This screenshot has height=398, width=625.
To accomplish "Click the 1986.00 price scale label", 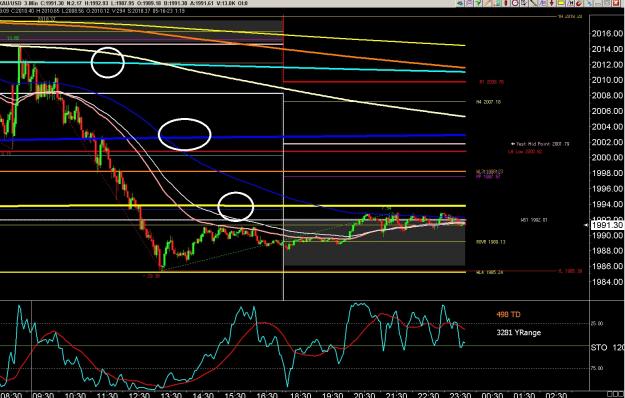I will point(608,267).
